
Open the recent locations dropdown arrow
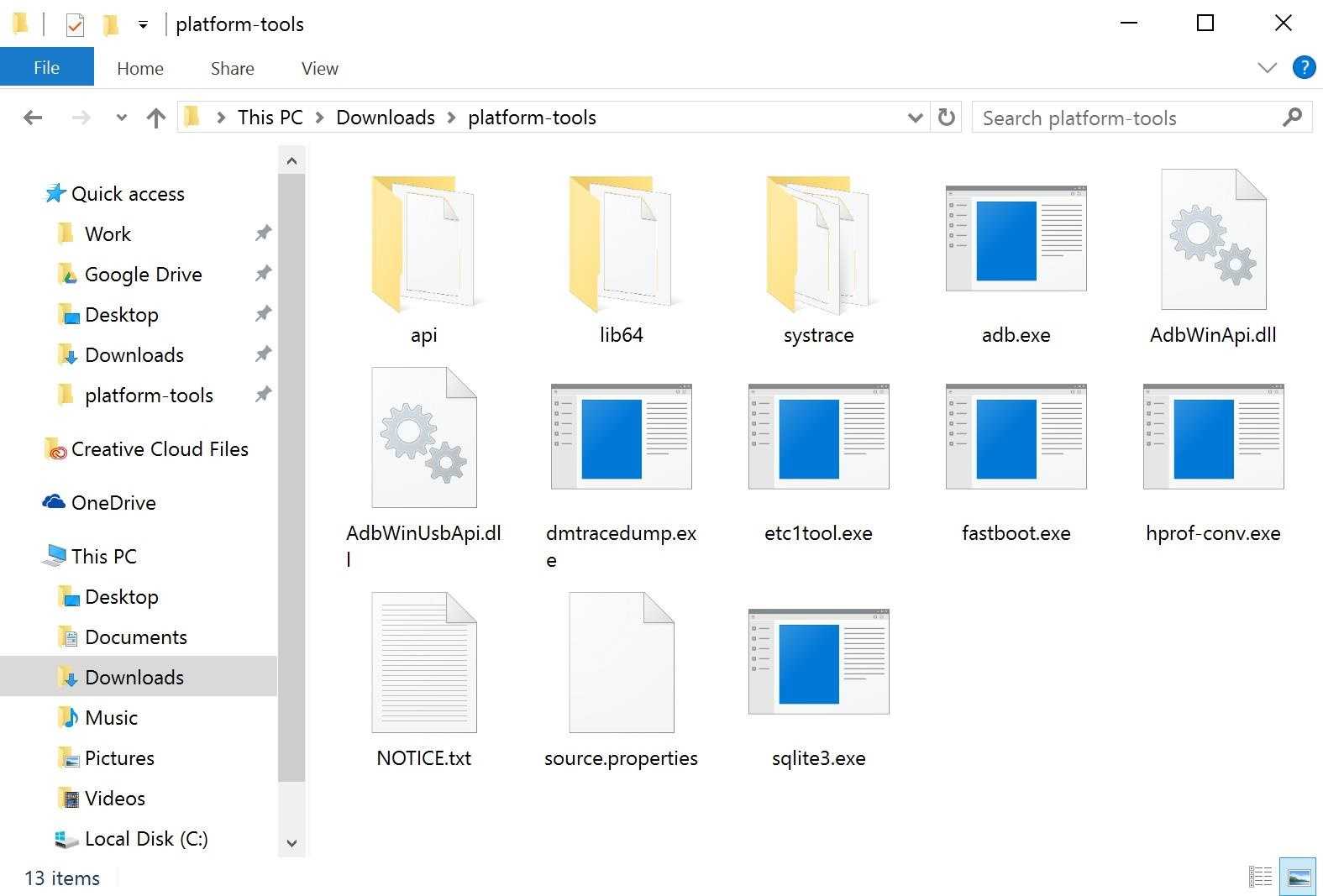pyautogui.click(x=121, y=118)
